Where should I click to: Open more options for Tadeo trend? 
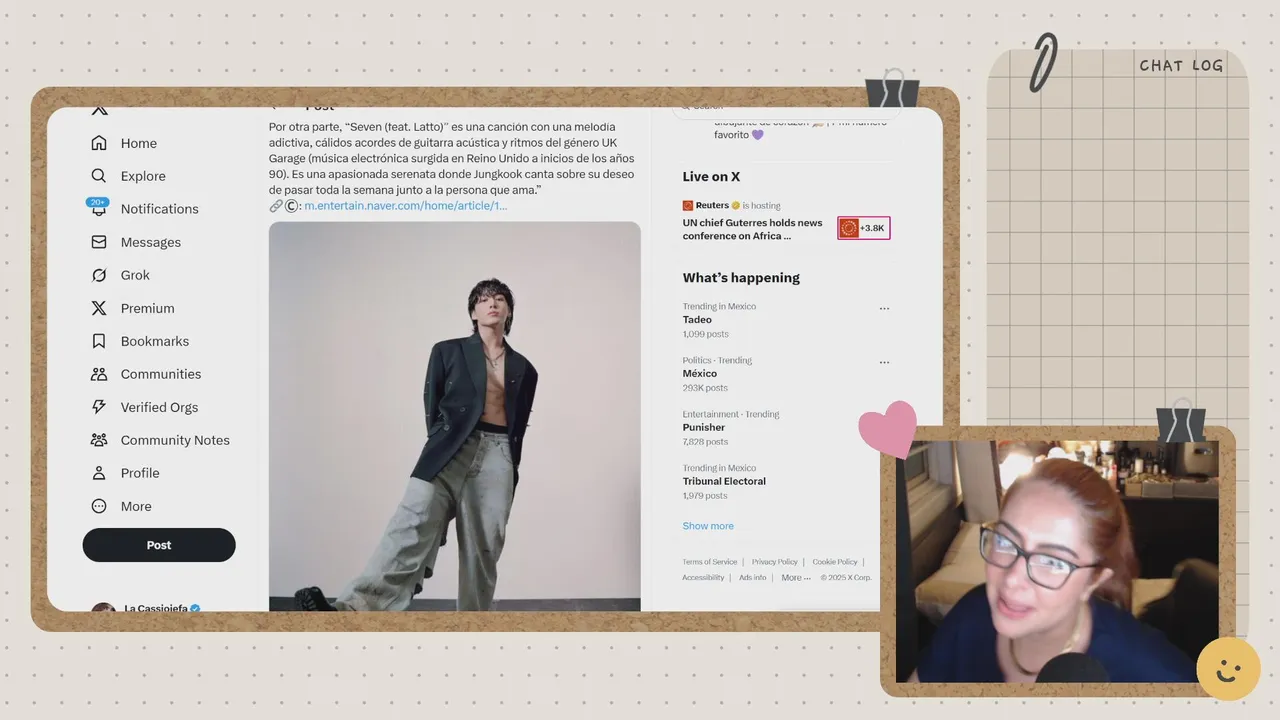pyautogui.click(x=884, y=309)
